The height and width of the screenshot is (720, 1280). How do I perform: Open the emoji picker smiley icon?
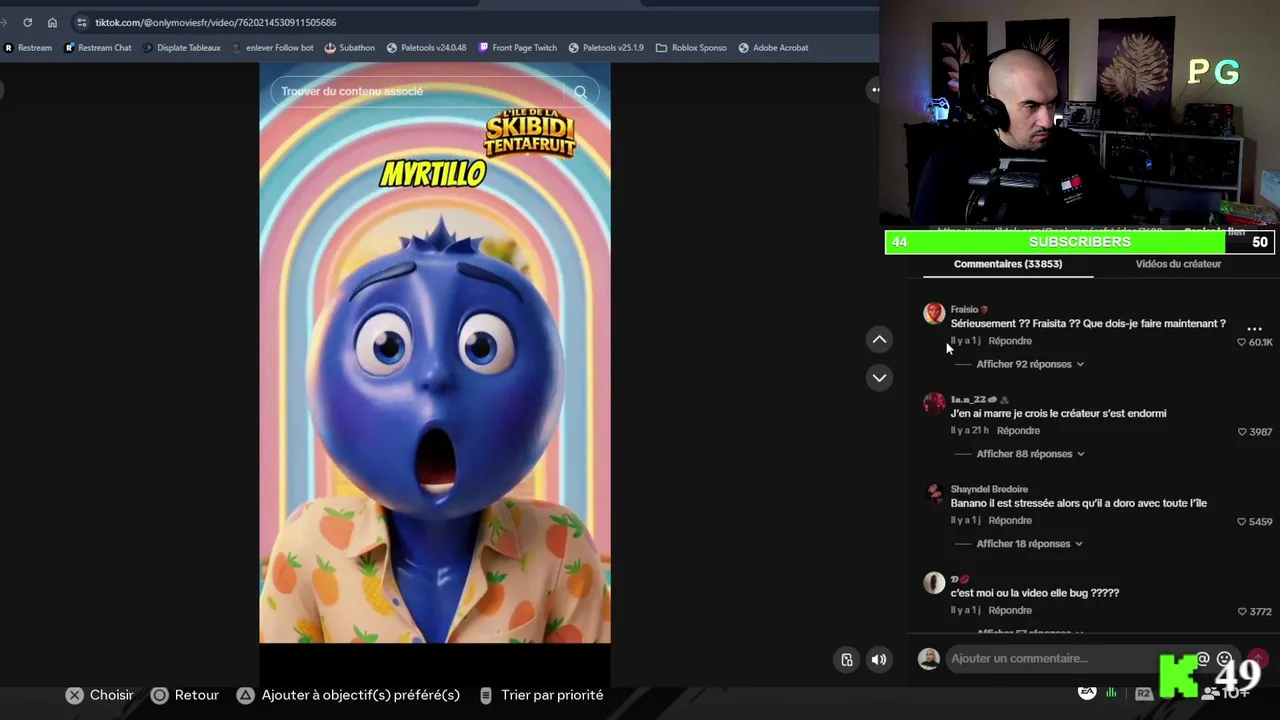tap(1224, 659)
